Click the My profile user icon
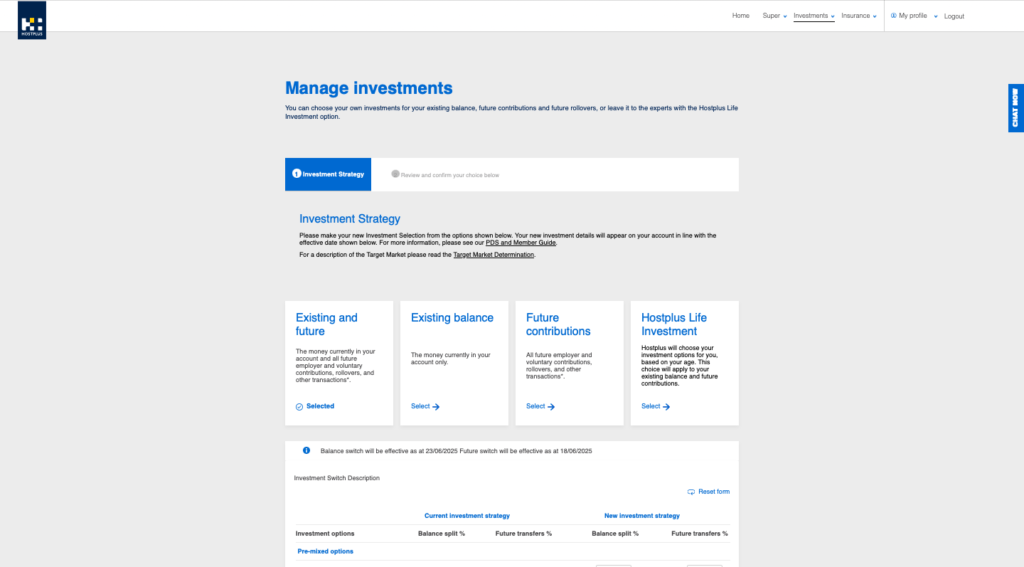The width and height of the screenshot is (1024, 567). [893, 16]
